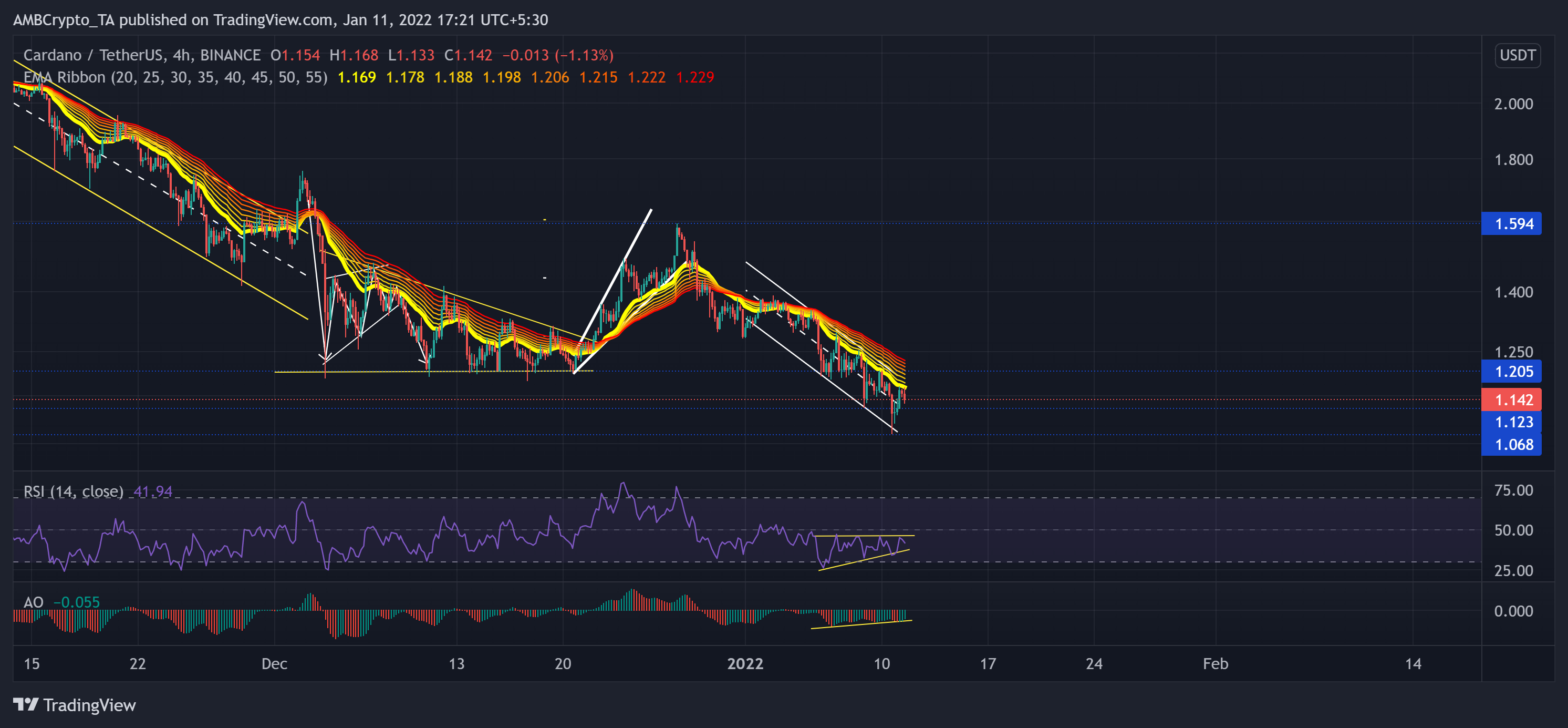Click the USDT currency label button

tap(1517, 55)
